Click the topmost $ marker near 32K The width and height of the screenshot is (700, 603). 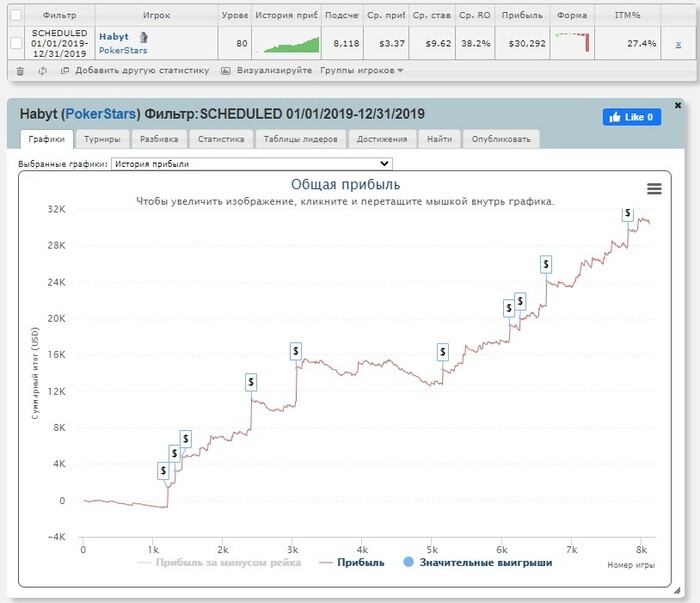[628, 214]
